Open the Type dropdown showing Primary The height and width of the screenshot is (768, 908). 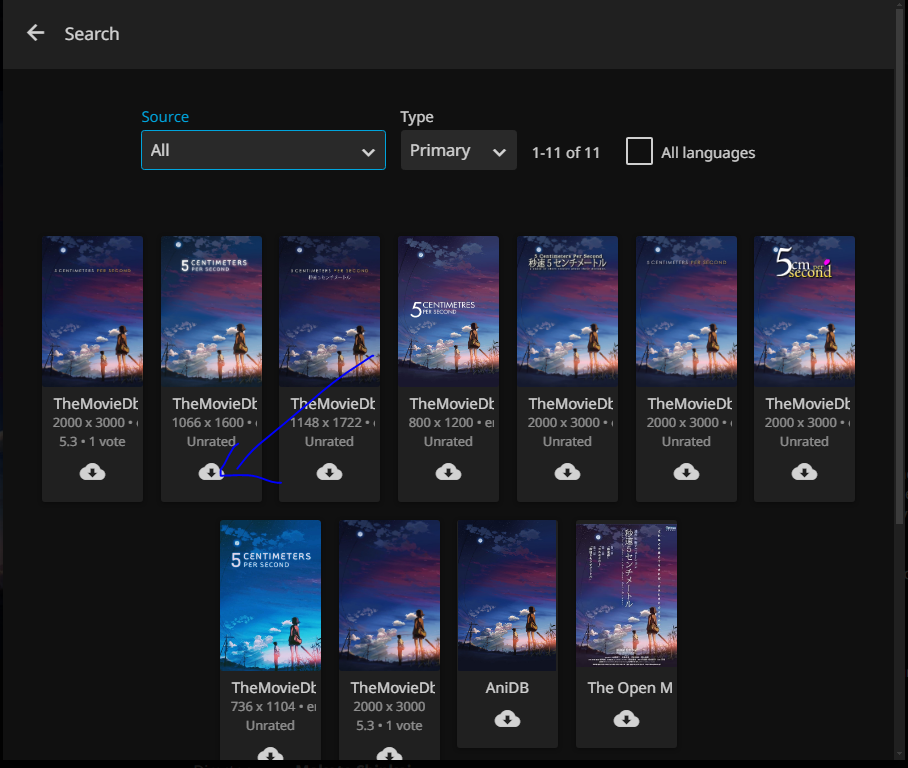pyautogui.click(x=458, y=150)
